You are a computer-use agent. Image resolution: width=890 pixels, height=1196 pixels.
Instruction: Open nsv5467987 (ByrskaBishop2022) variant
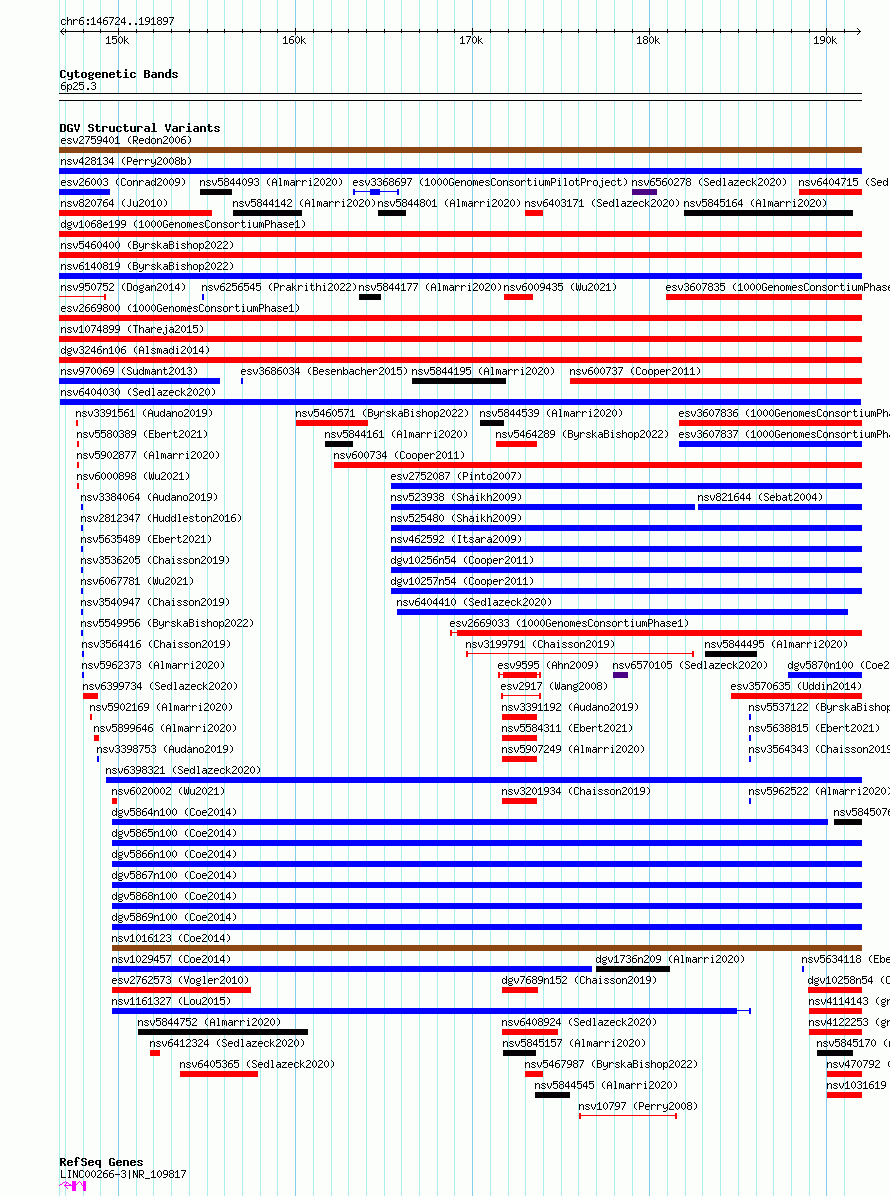(611, 1064)
